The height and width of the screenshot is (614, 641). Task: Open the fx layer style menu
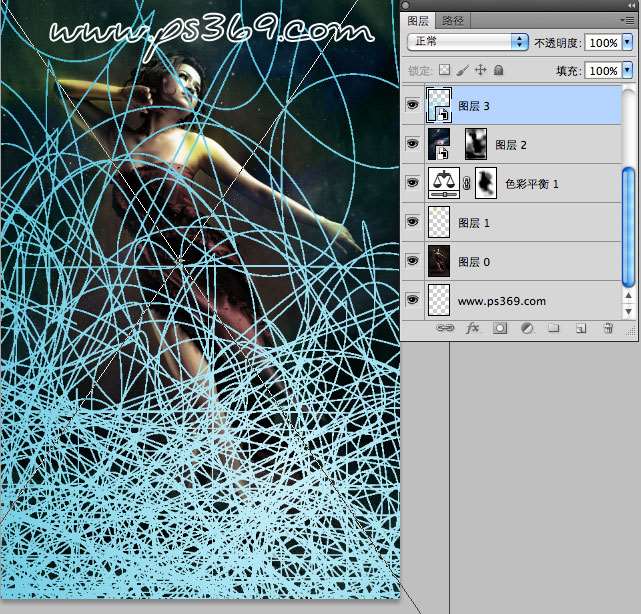pos(473,328)
